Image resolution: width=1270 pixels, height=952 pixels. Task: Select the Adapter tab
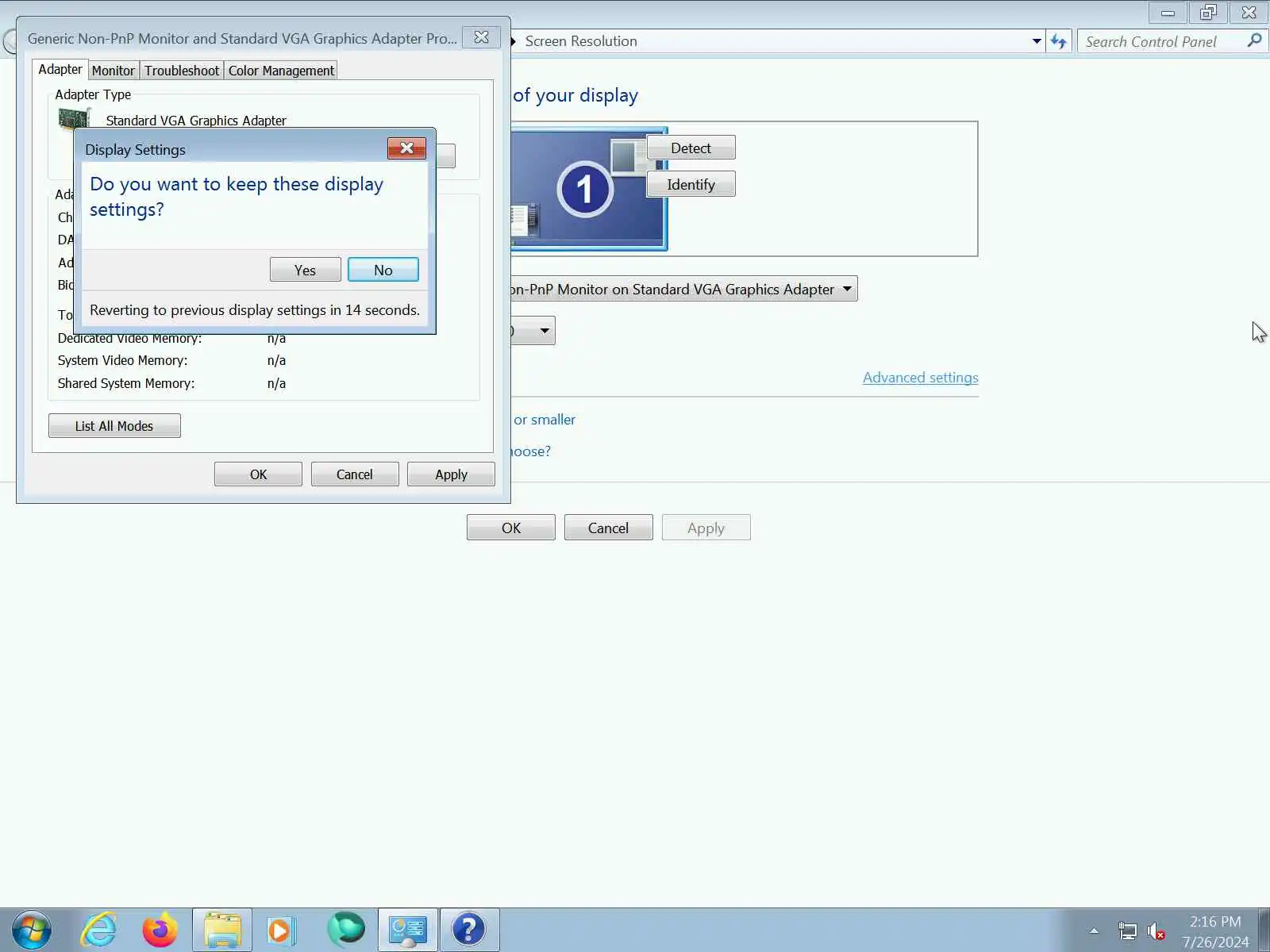coord(60,70)
